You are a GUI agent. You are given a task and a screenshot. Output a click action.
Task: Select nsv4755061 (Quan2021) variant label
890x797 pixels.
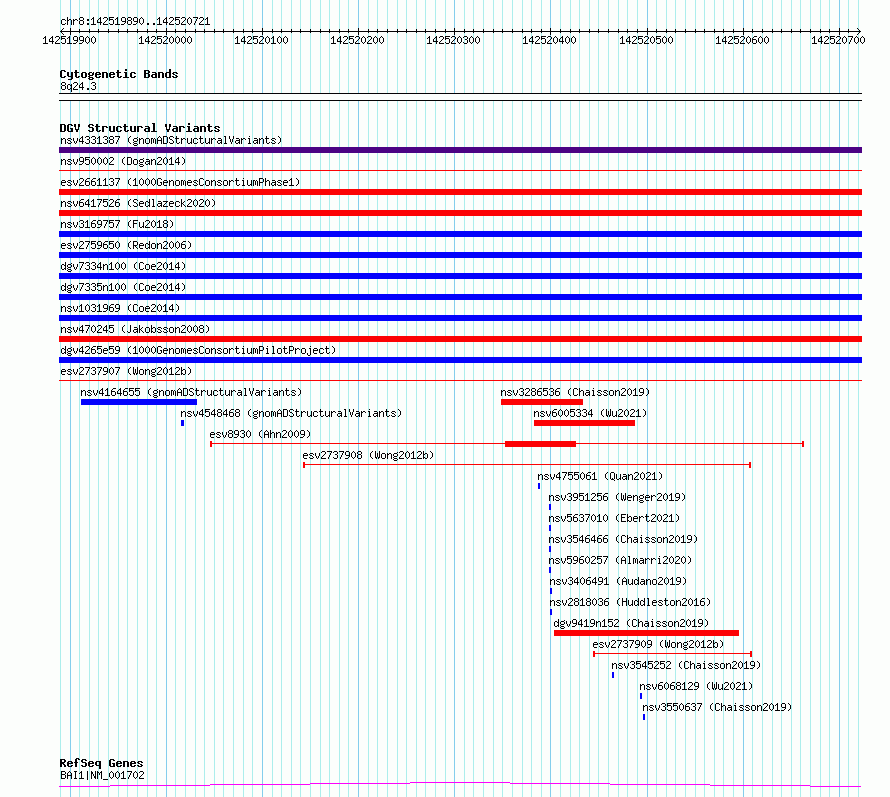pyautogui.click(x=600, y=476)
